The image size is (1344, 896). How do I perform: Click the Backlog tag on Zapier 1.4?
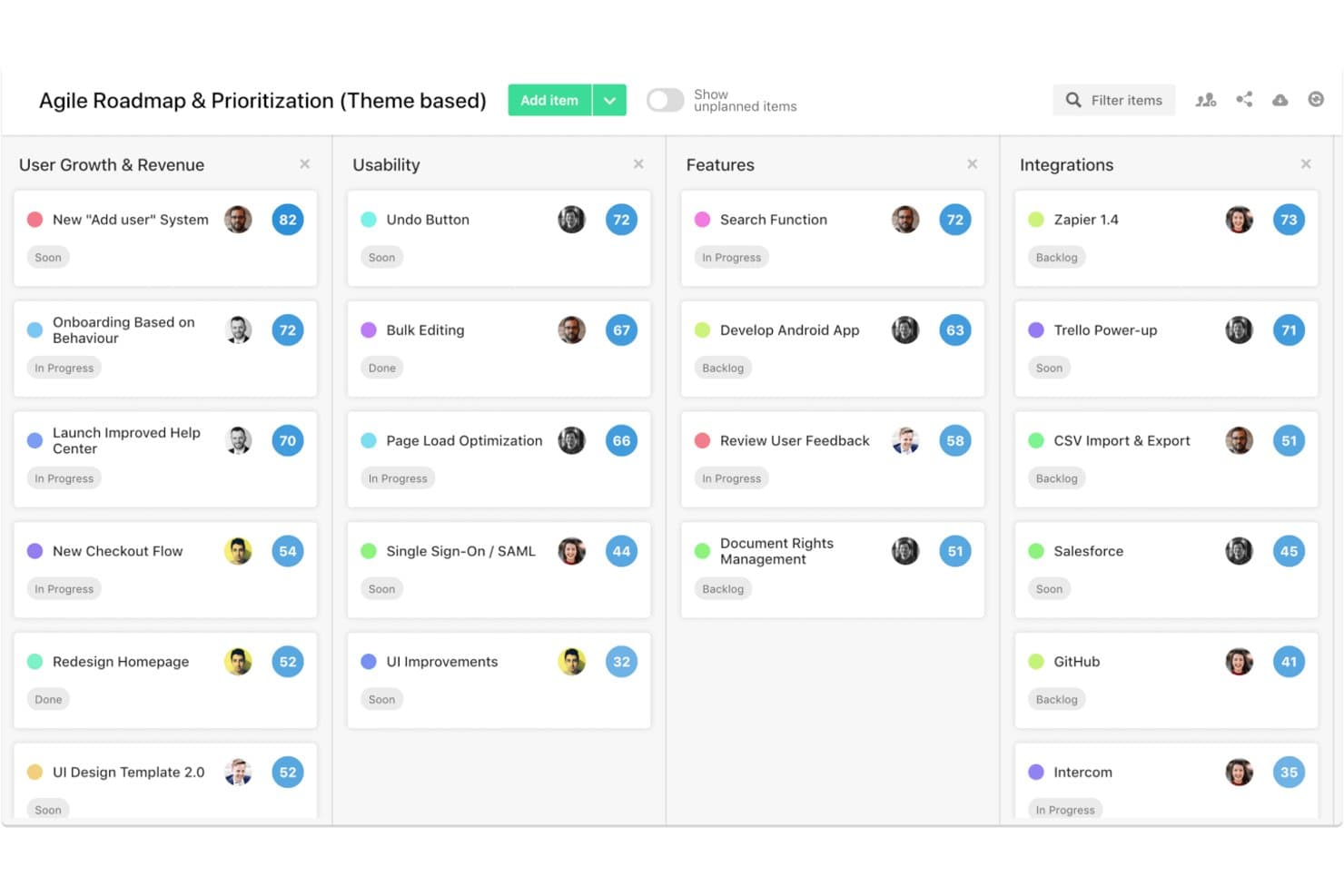click(x=1057, y=258)
